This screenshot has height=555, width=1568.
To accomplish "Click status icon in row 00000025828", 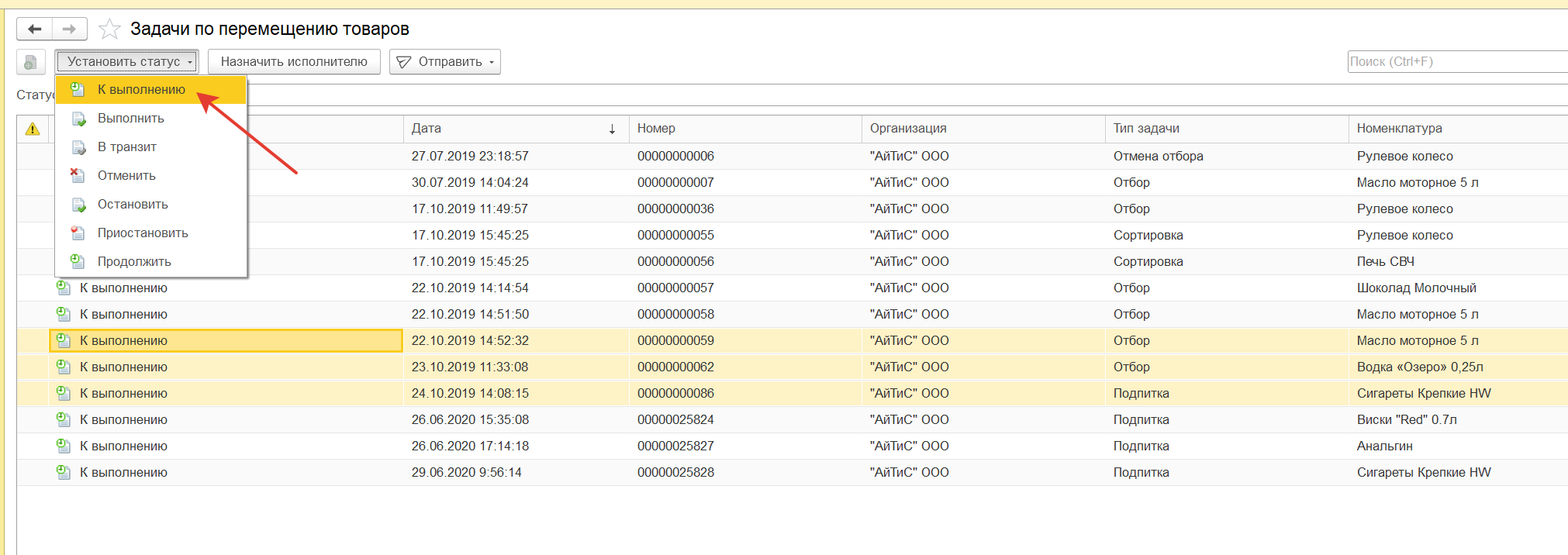I will coord(64,473).
